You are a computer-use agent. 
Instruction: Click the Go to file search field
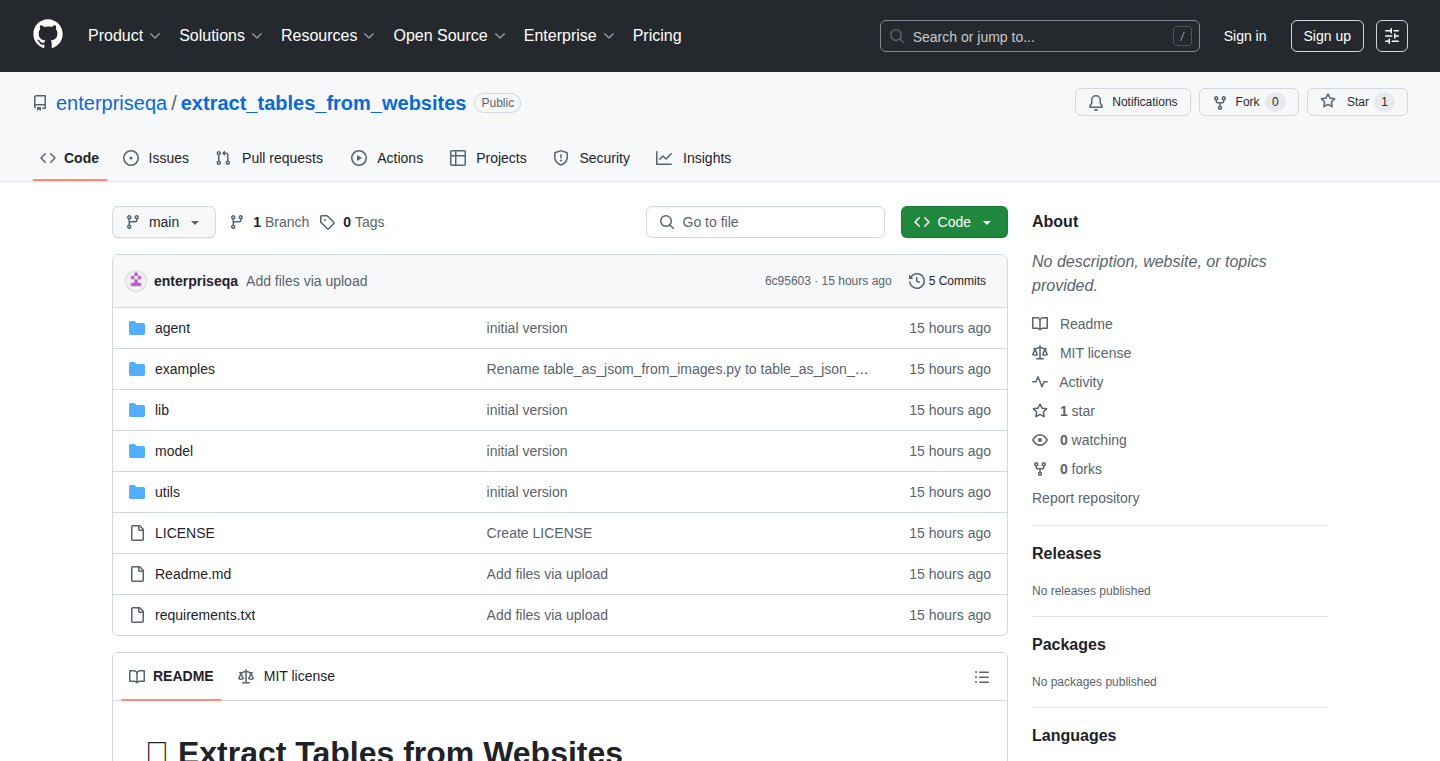click(x=766, y=222)
